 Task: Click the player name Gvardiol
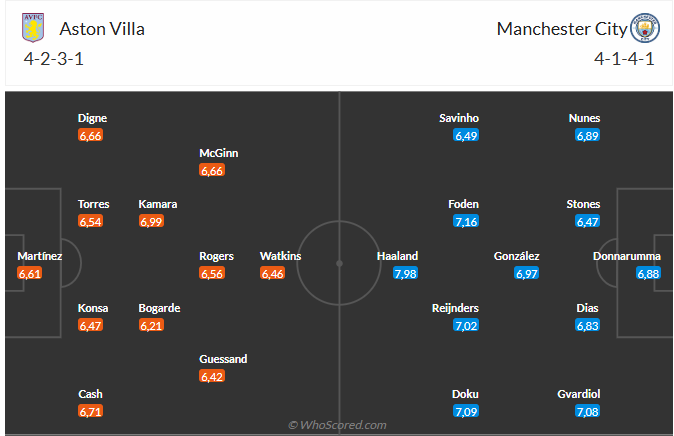click(x=579, y=394)
